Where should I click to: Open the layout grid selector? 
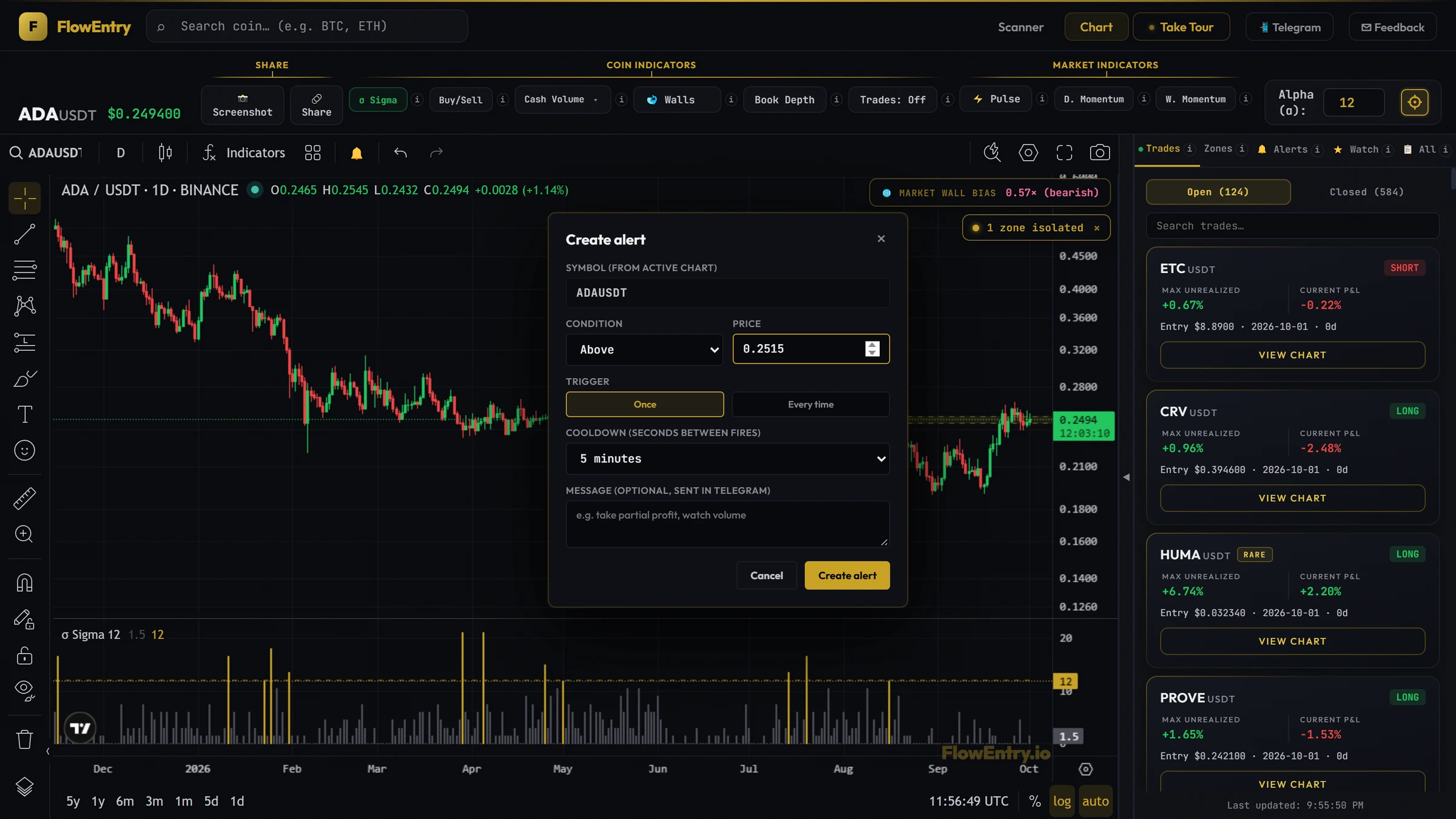[x=312, y=153]
